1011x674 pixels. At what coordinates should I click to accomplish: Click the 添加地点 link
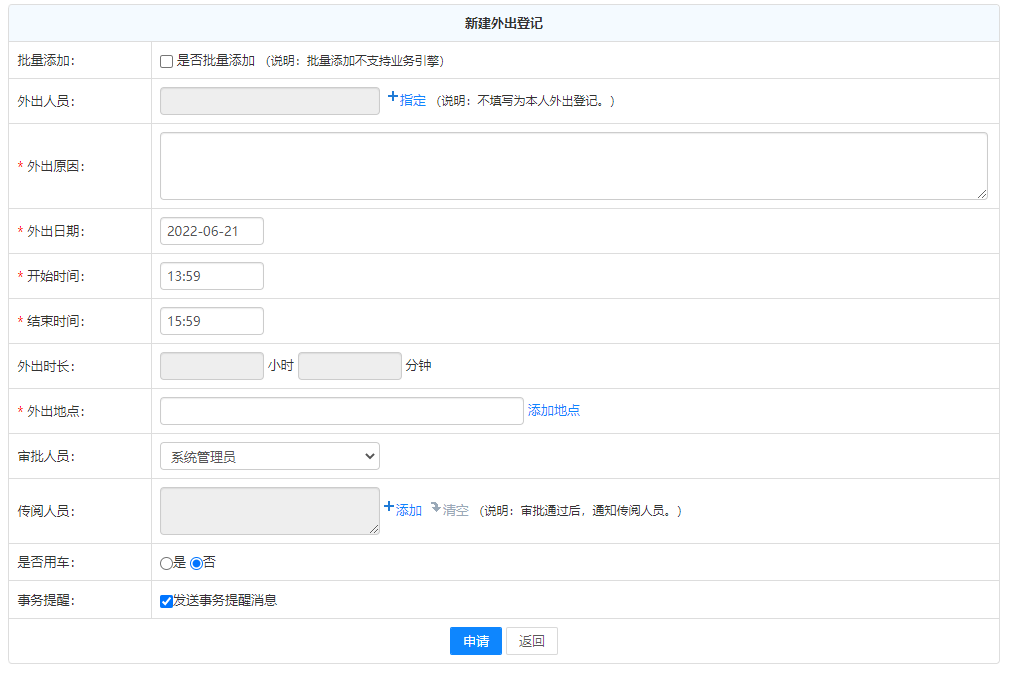pyautogui.click(x=554, y=411)
